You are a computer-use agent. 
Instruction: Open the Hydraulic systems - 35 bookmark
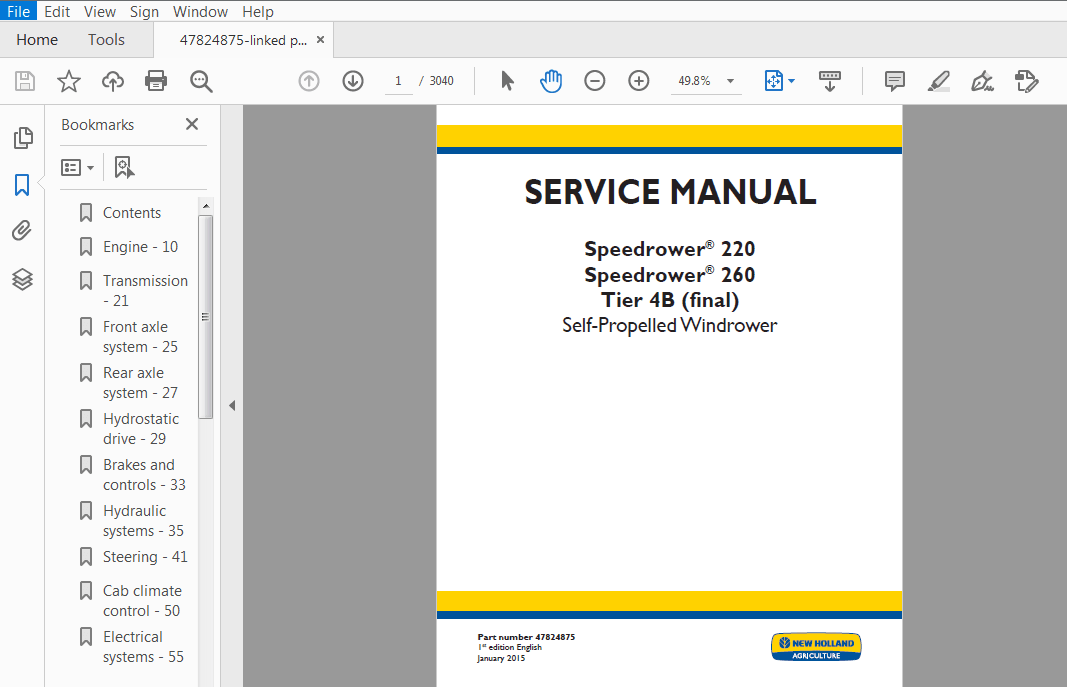pos(143,521)
